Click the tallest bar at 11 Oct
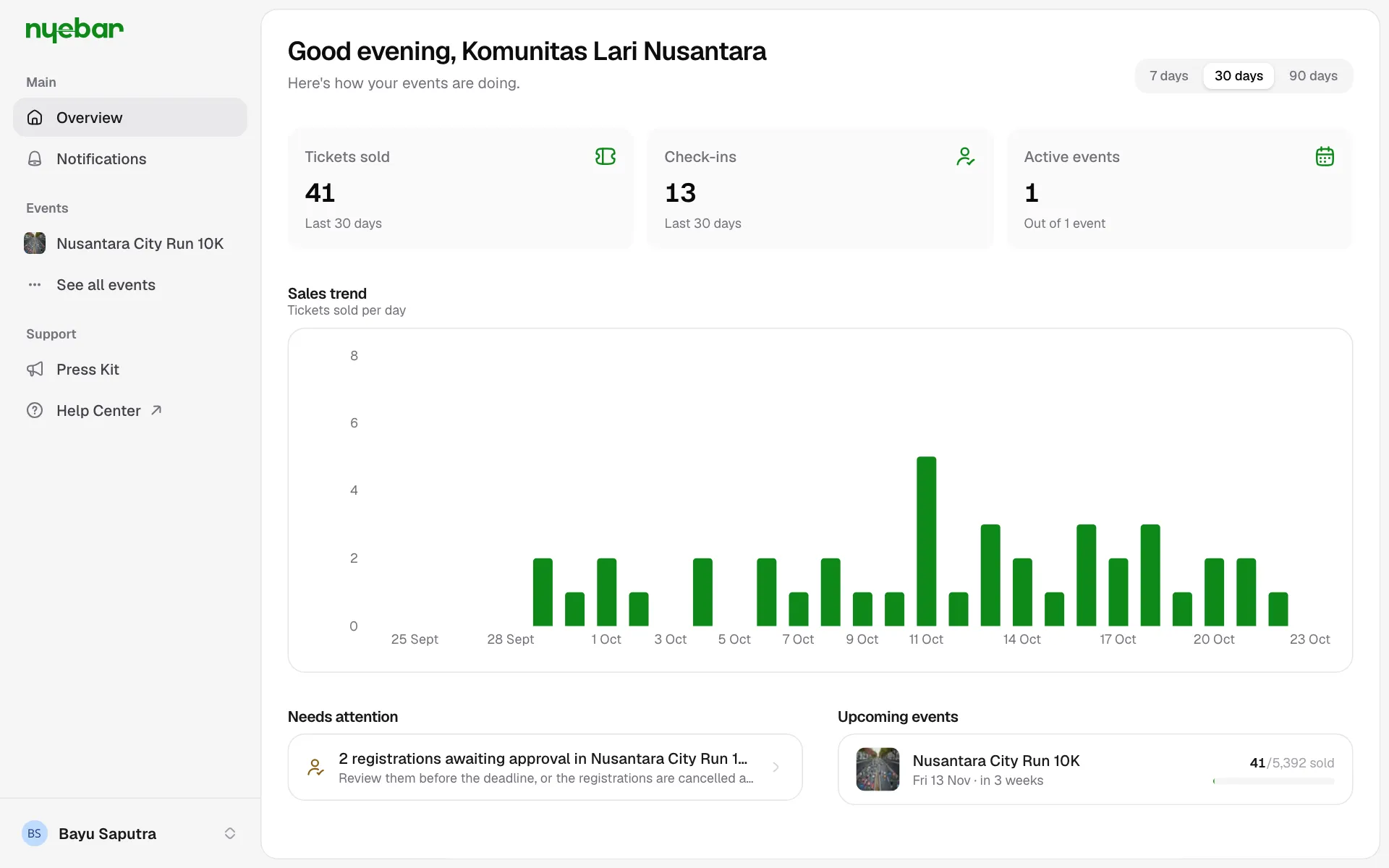Screen dimensions: 1389x868 pyautogui.click(x=926, y=541)
